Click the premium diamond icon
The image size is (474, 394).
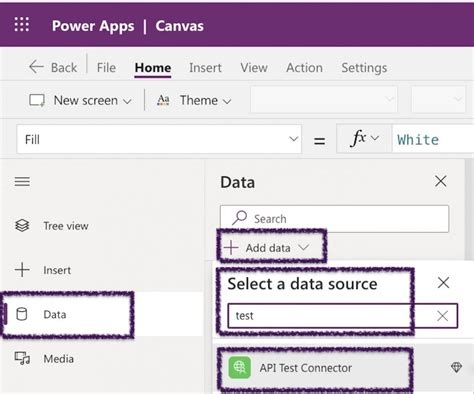pyautogui.click(x=456, y=367)
